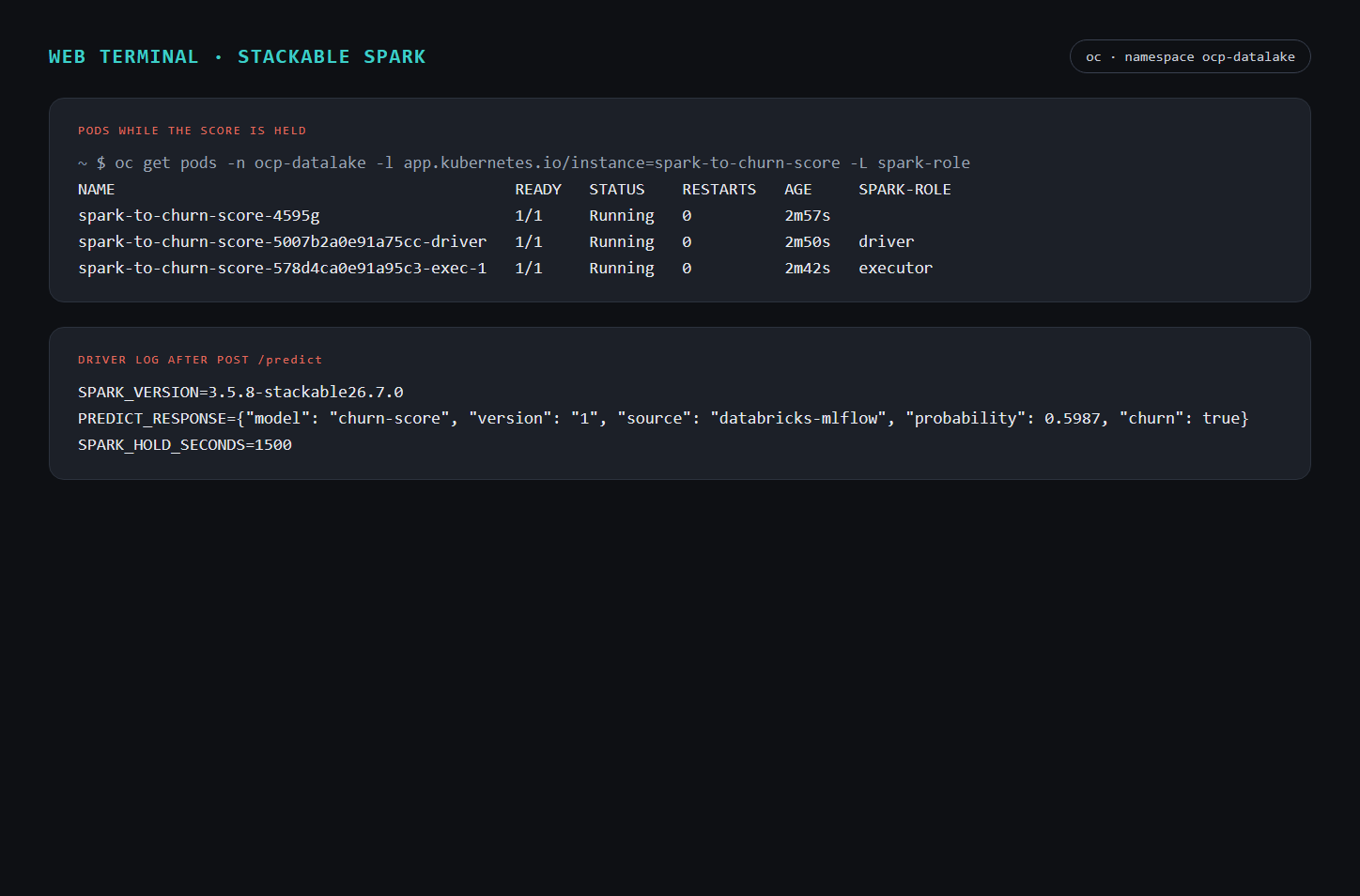Click 'Running' status of the driver pod

[x=622, y=241]
